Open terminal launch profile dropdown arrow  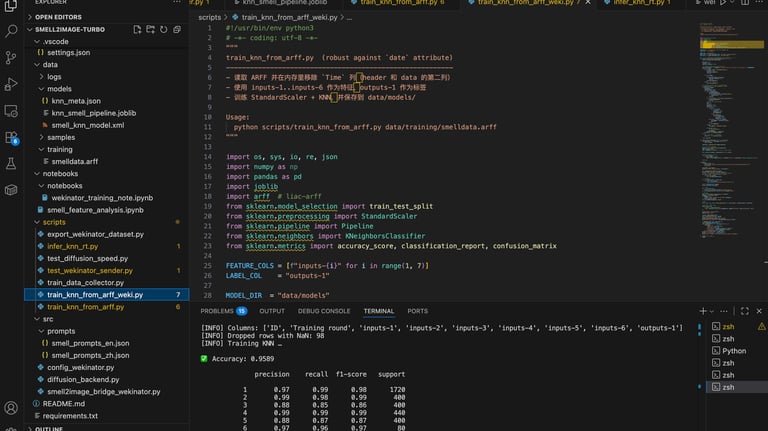(712, 311)
